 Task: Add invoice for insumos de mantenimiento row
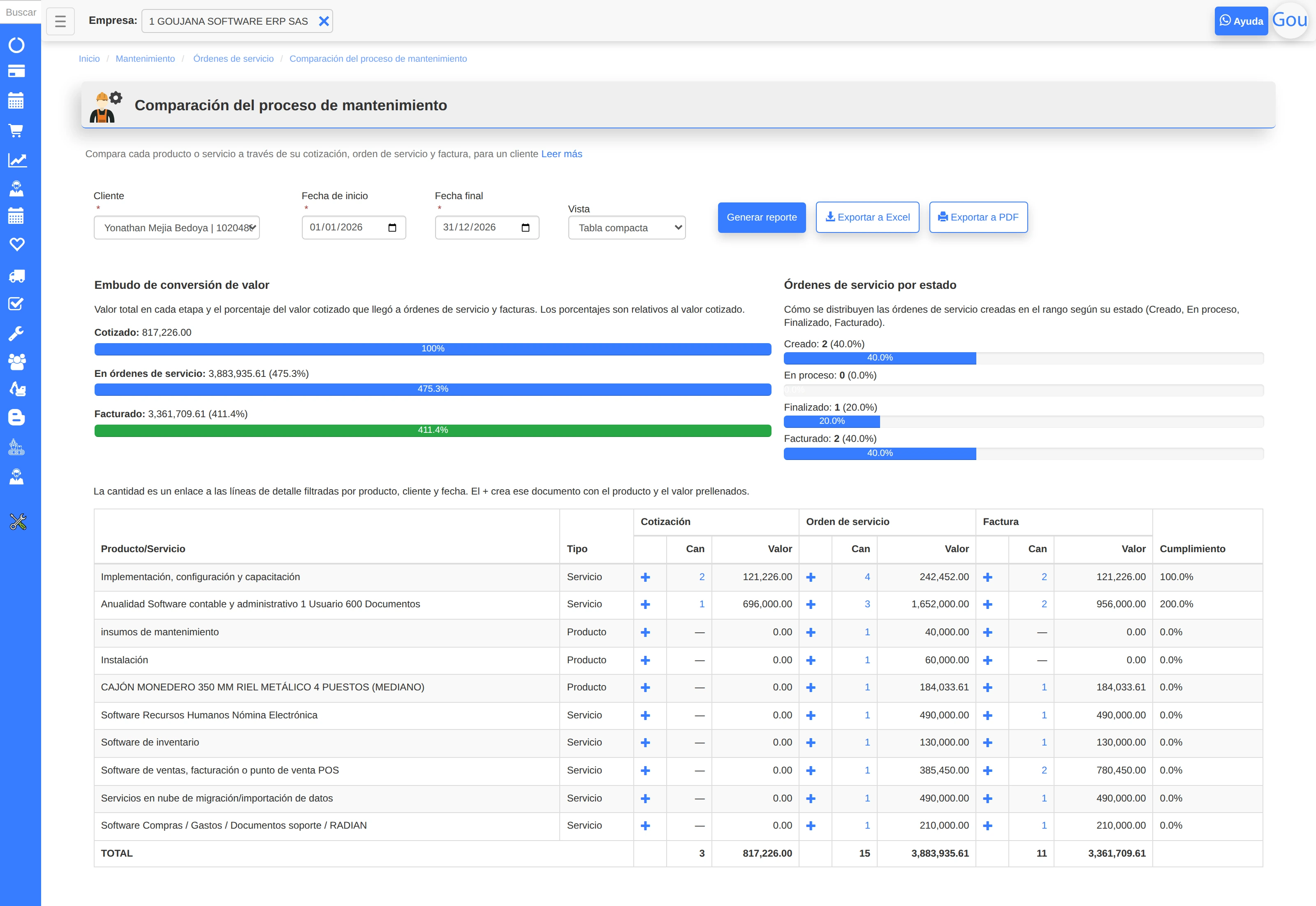[x=987, y=632]
